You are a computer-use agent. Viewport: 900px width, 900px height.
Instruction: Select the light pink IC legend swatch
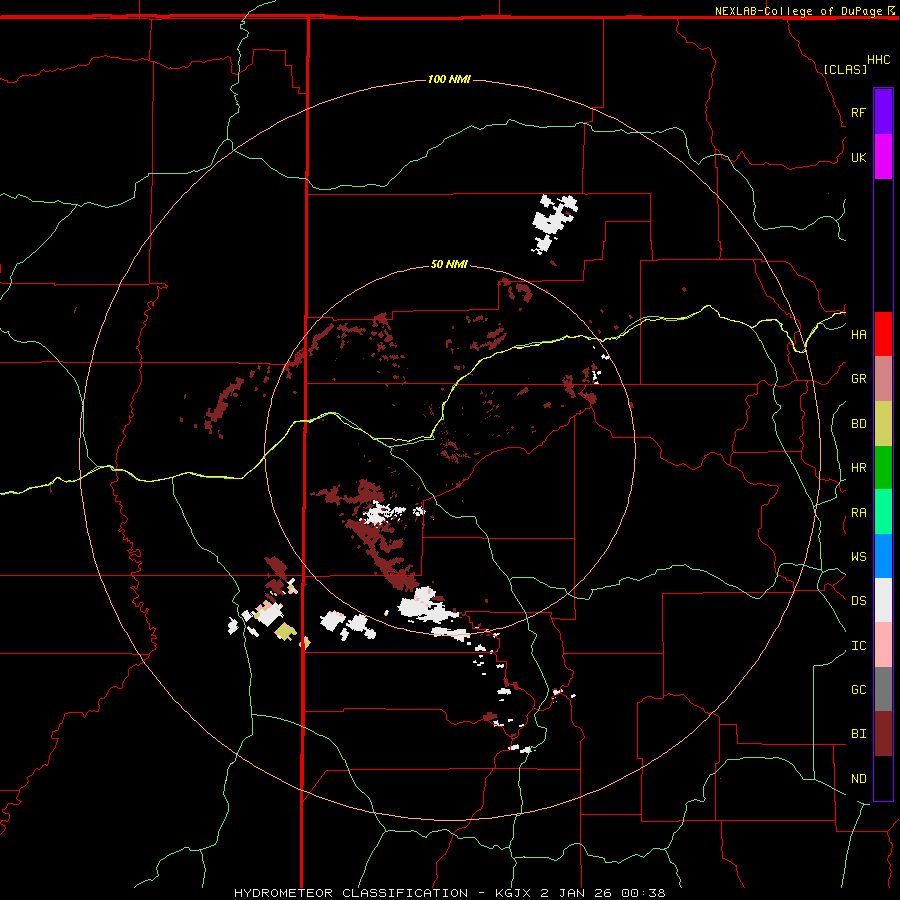point(883,645)
